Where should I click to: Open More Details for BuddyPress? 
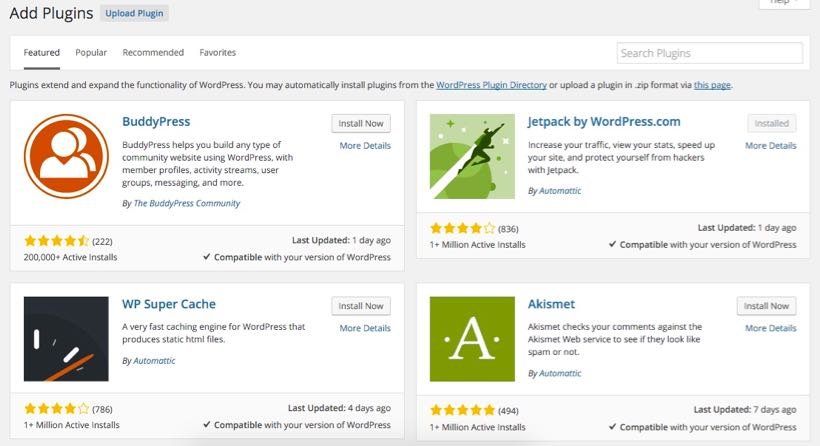[365, 146]
